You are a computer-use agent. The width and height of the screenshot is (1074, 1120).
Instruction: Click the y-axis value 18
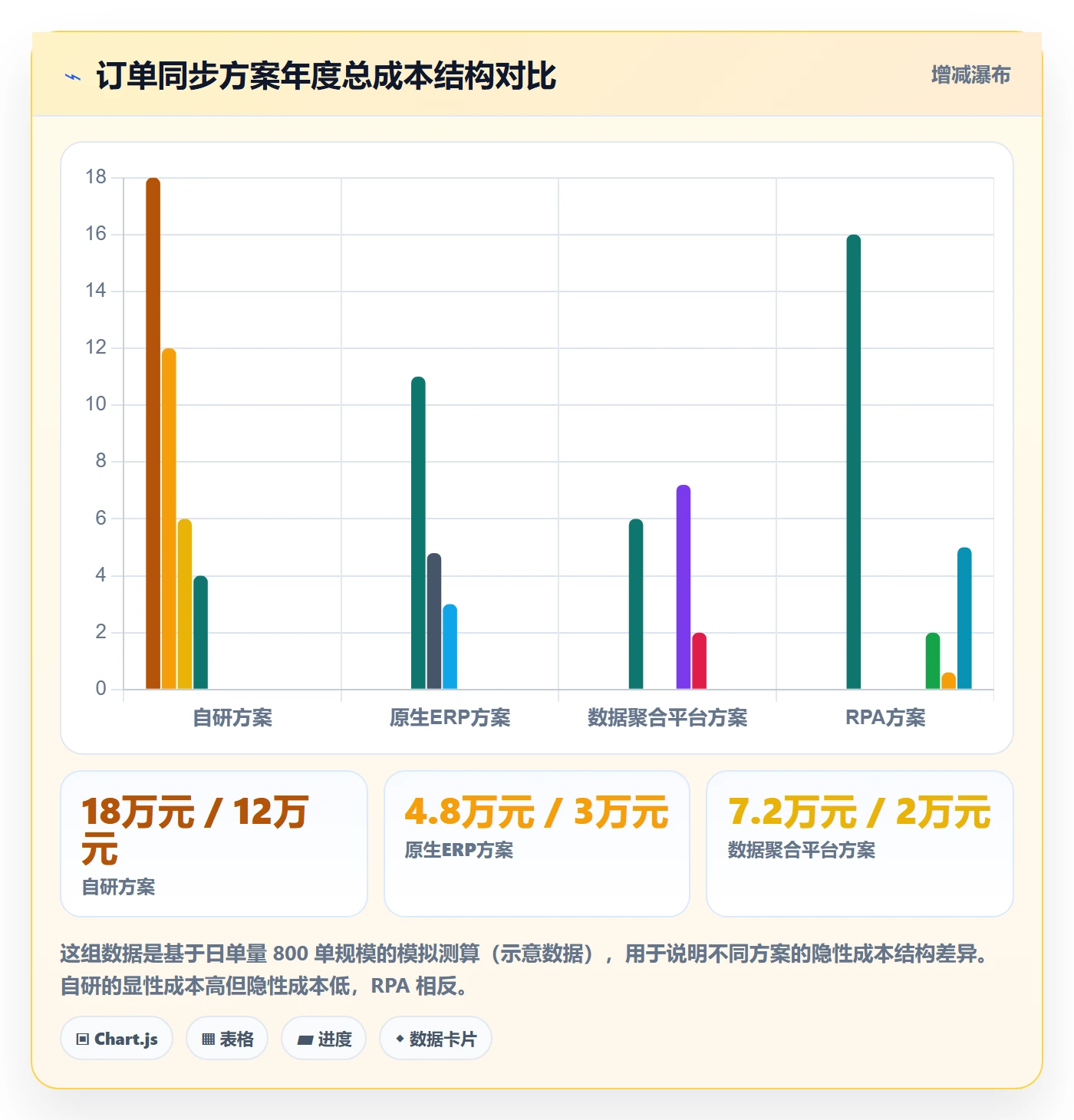coord(96,177)
